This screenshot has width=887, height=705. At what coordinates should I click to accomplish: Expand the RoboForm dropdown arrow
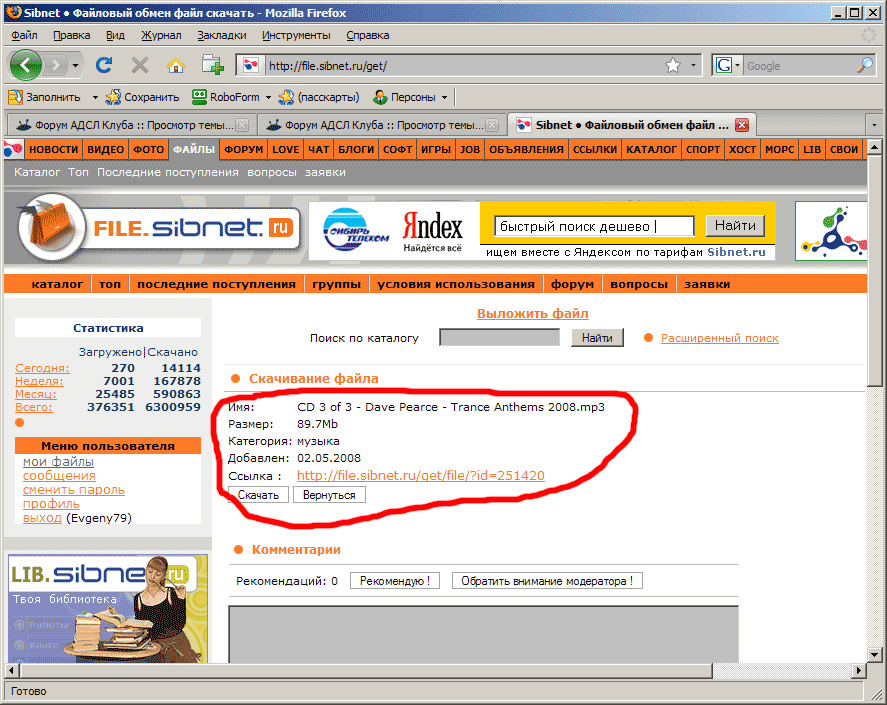coord(268,97)
